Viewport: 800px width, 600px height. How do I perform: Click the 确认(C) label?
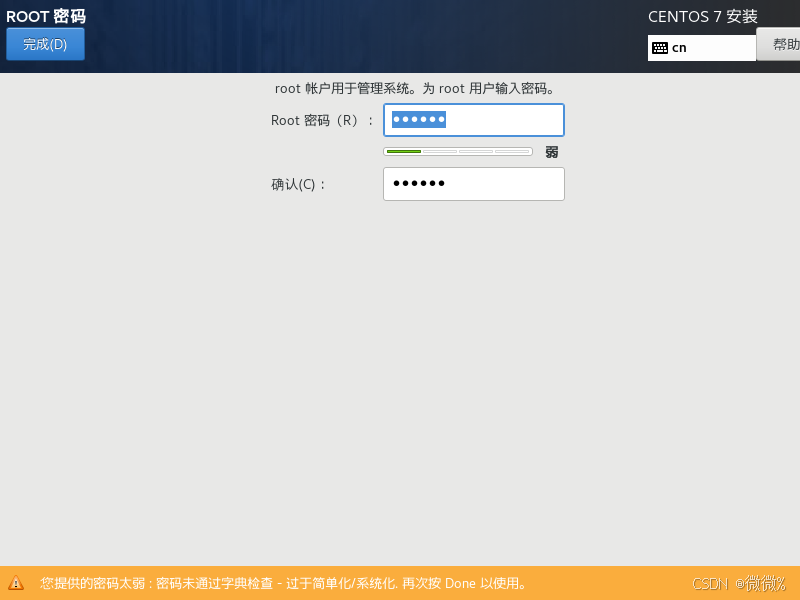click(298, 184)
